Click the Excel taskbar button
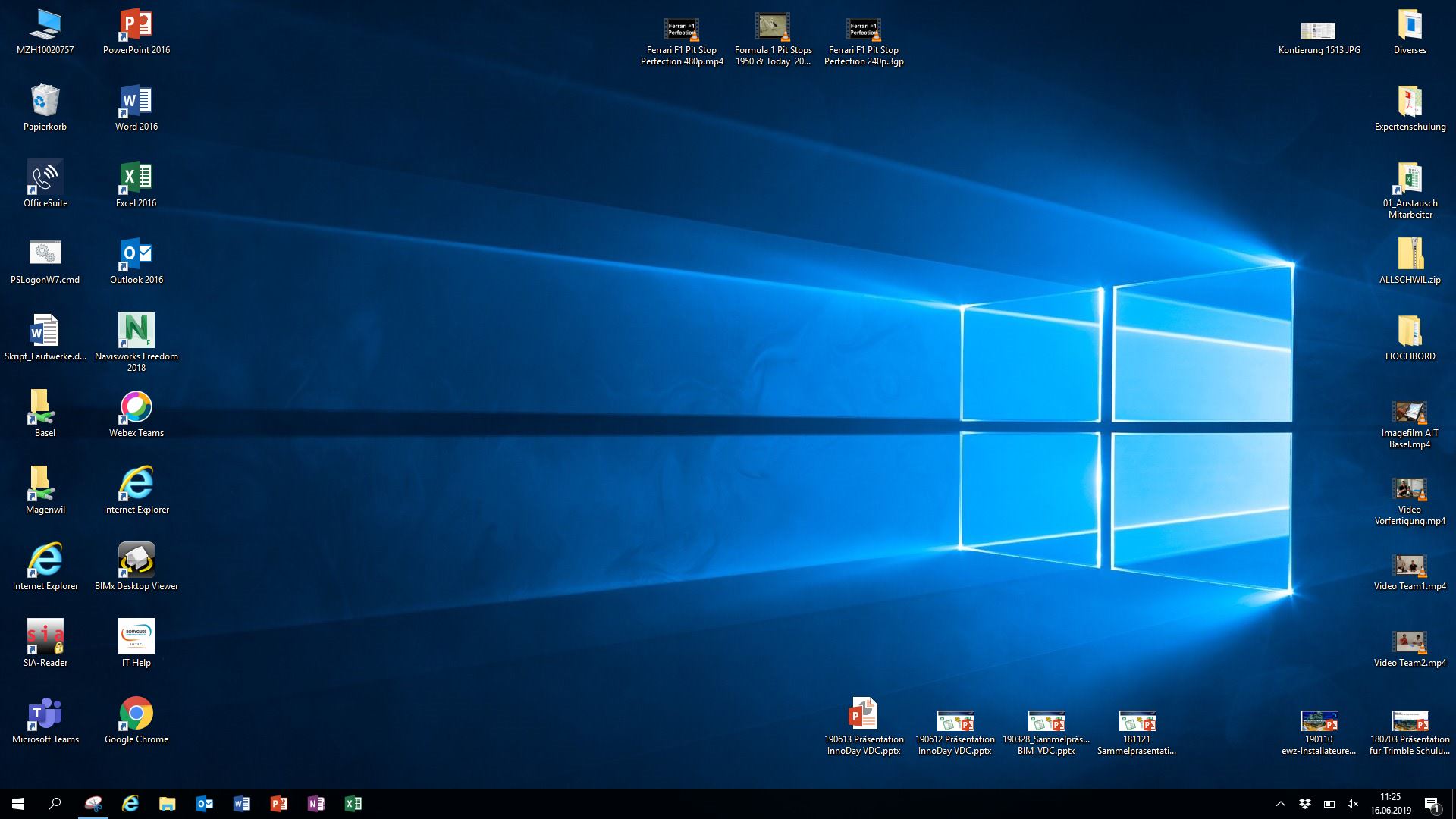Screen dimensions: 1456x819 click(x=353, y=804)
